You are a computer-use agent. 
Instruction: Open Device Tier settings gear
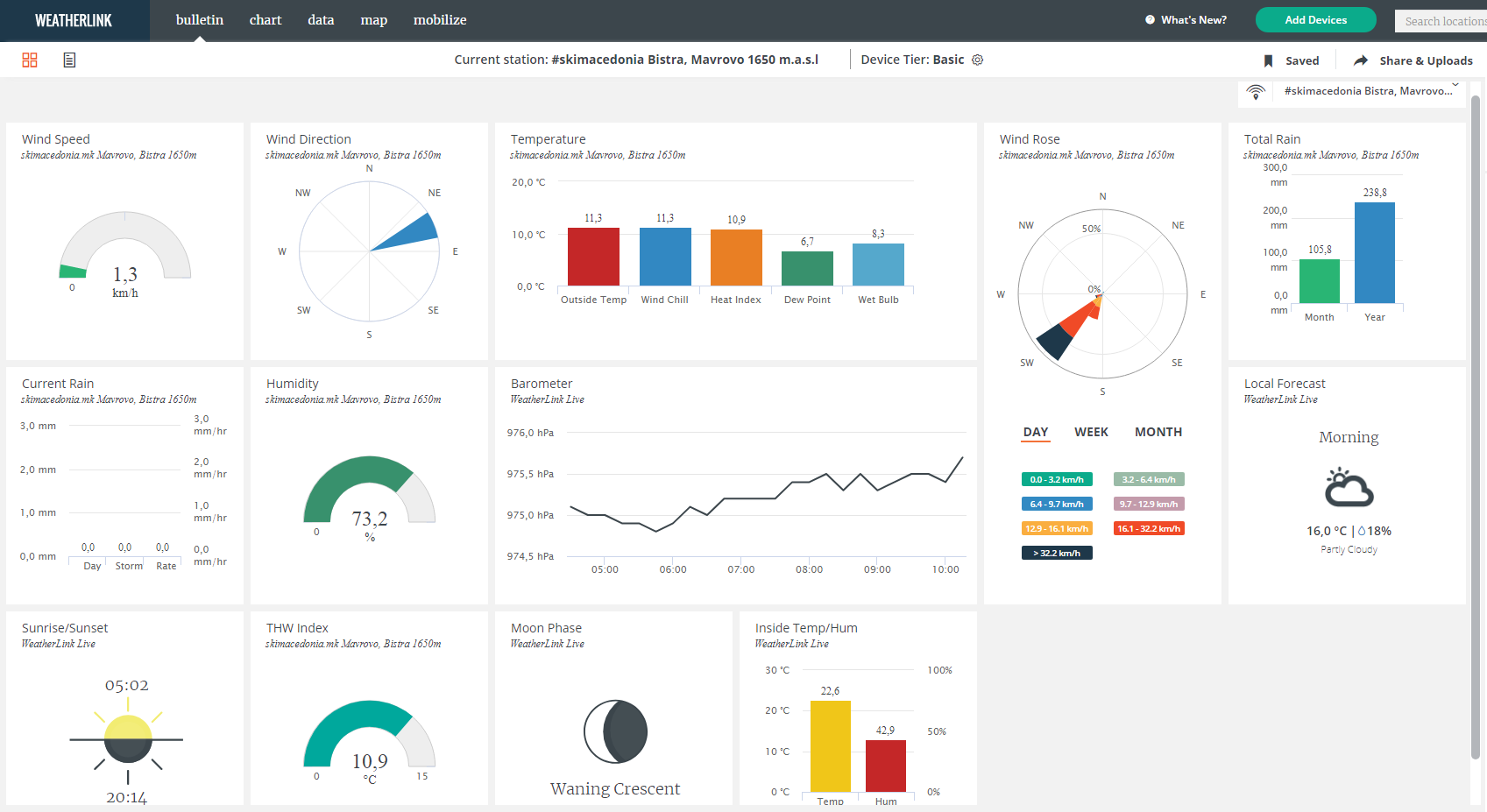click(x=978, y=60)
